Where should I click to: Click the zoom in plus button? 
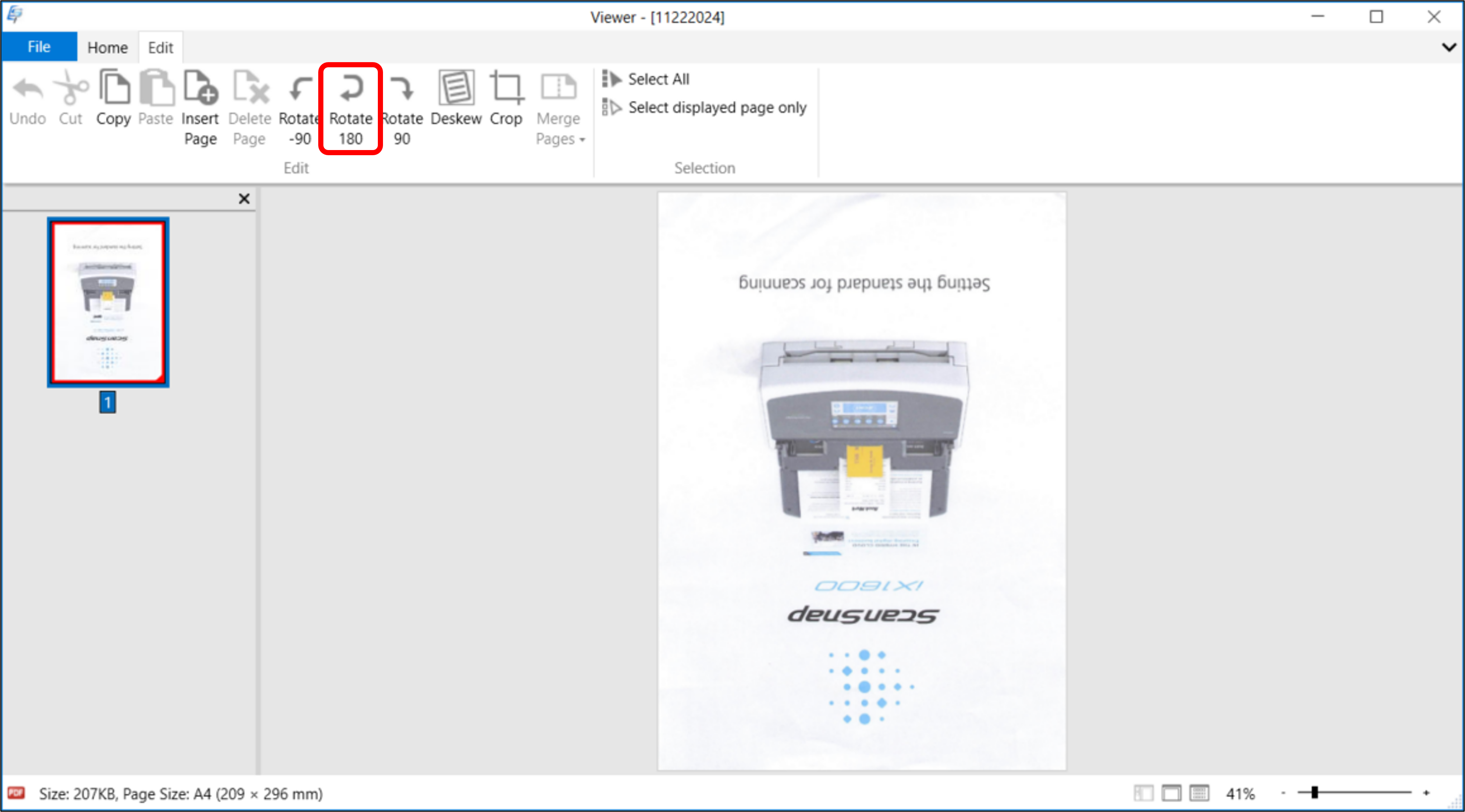(1426, 793)
